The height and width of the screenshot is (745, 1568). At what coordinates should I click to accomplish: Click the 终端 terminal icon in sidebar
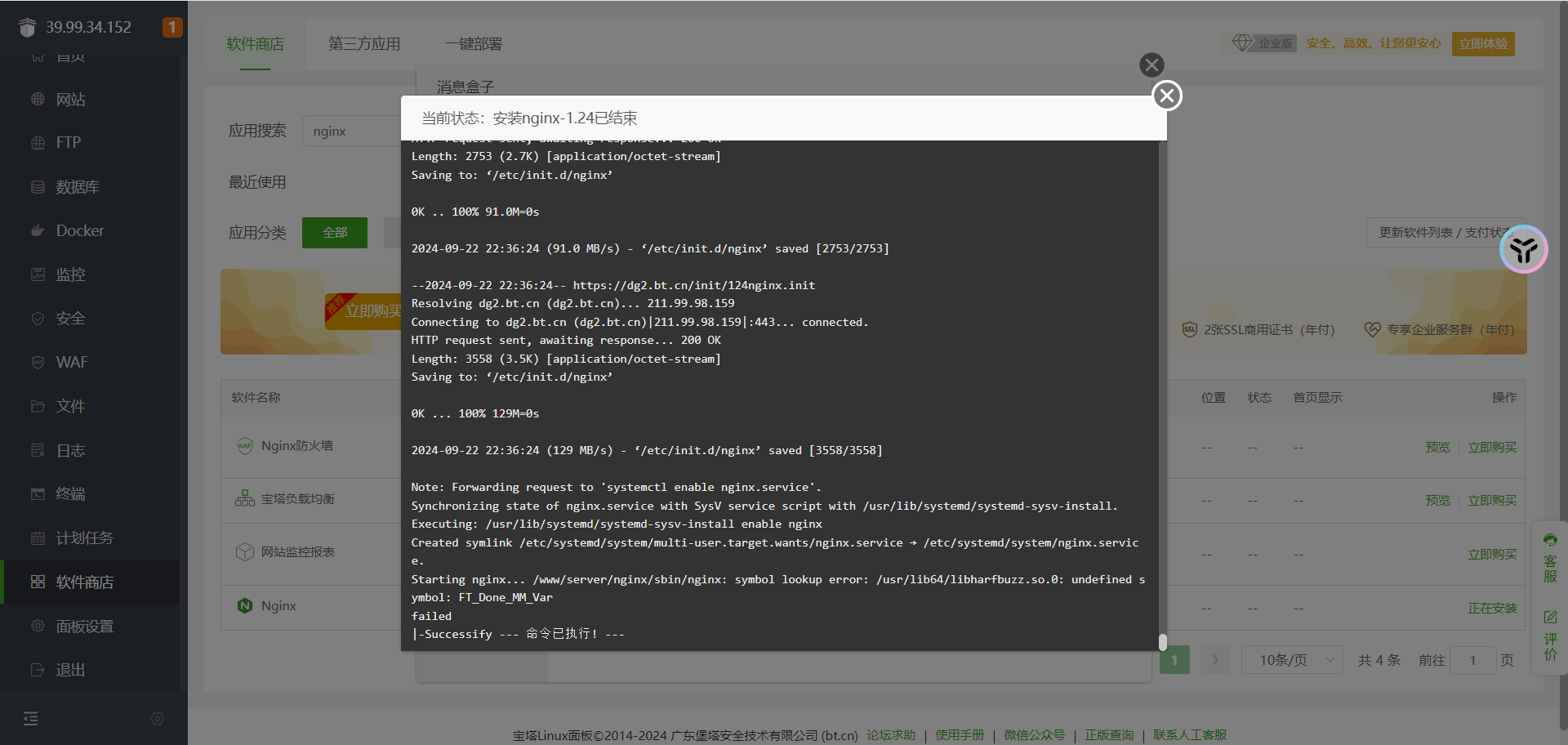[x=38, y=494]
